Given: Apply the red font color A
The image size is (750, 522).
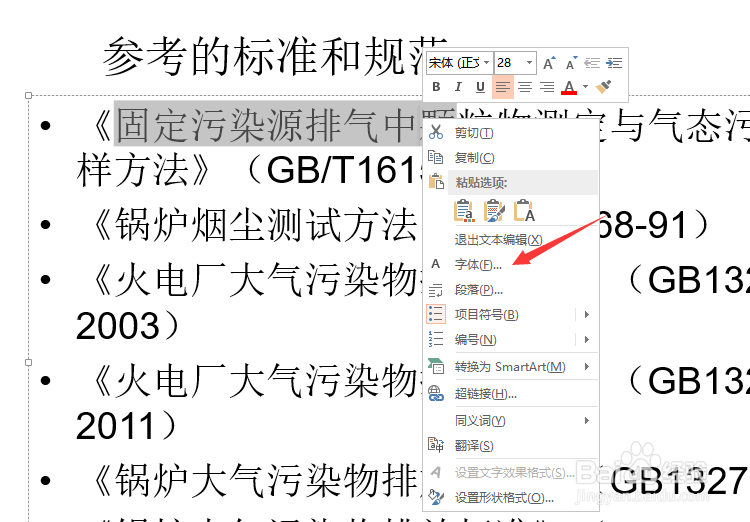Looking at the screenshot, I should [x=569, y=87].
